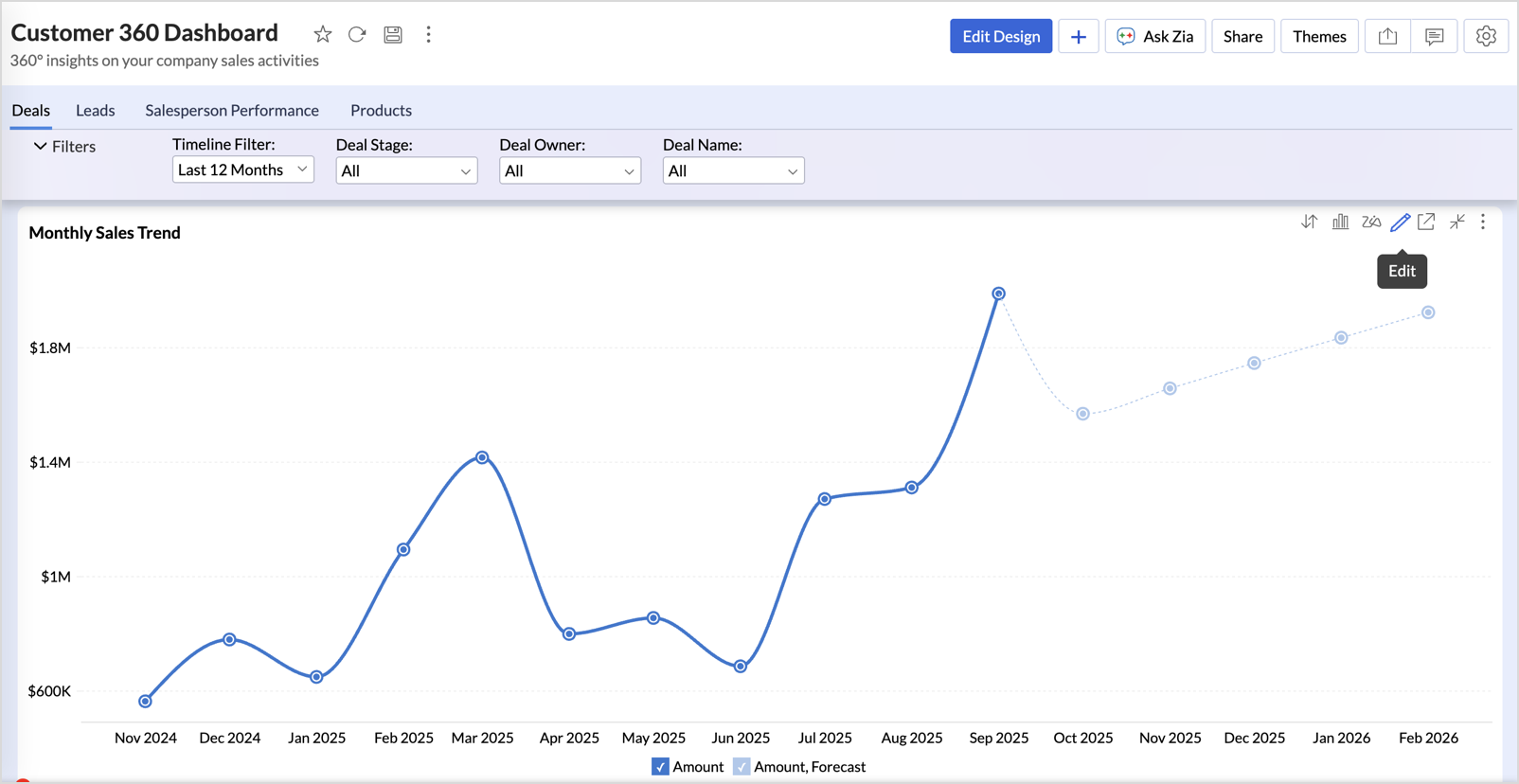Switch to the Leads tab
Viewport: 1519px width, 784px height.
[96, 111]
